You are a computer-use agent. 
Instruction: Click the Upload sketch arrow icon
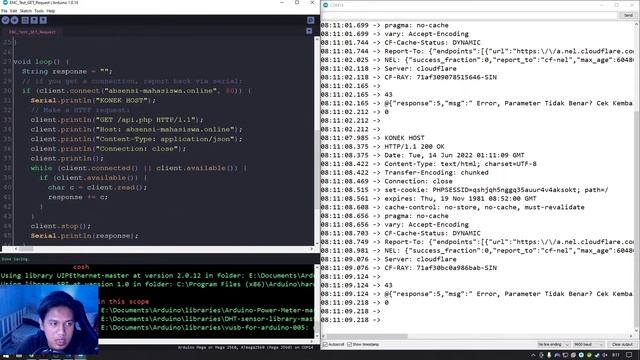(x=14, y=20)
